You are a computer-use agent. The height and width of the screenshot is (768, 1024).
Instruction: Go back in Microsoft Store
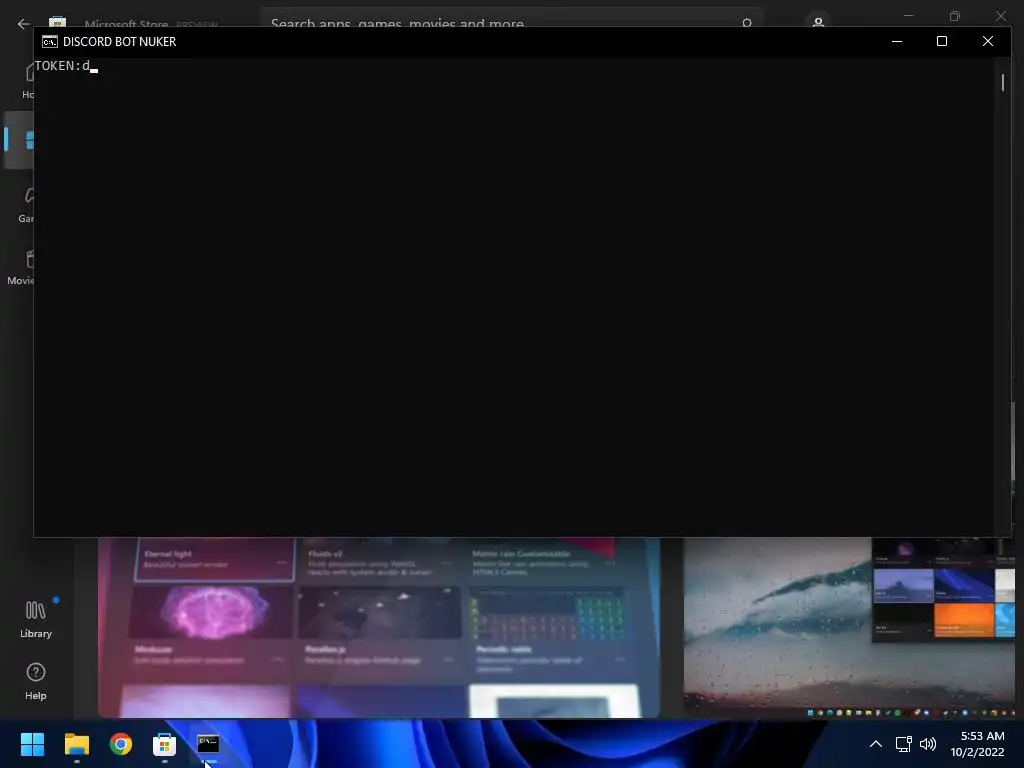[x=24, y=24]
